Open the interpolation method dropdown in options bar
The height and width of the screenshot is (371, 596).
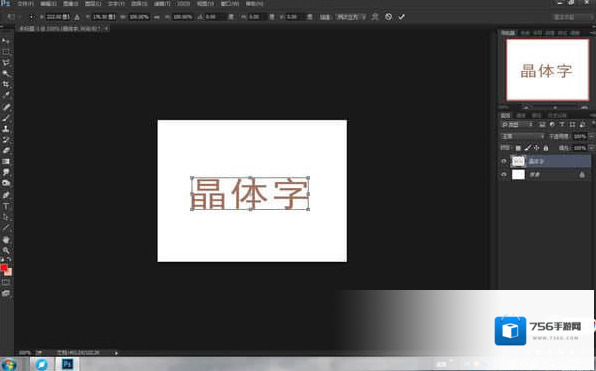tap(350, 17)
